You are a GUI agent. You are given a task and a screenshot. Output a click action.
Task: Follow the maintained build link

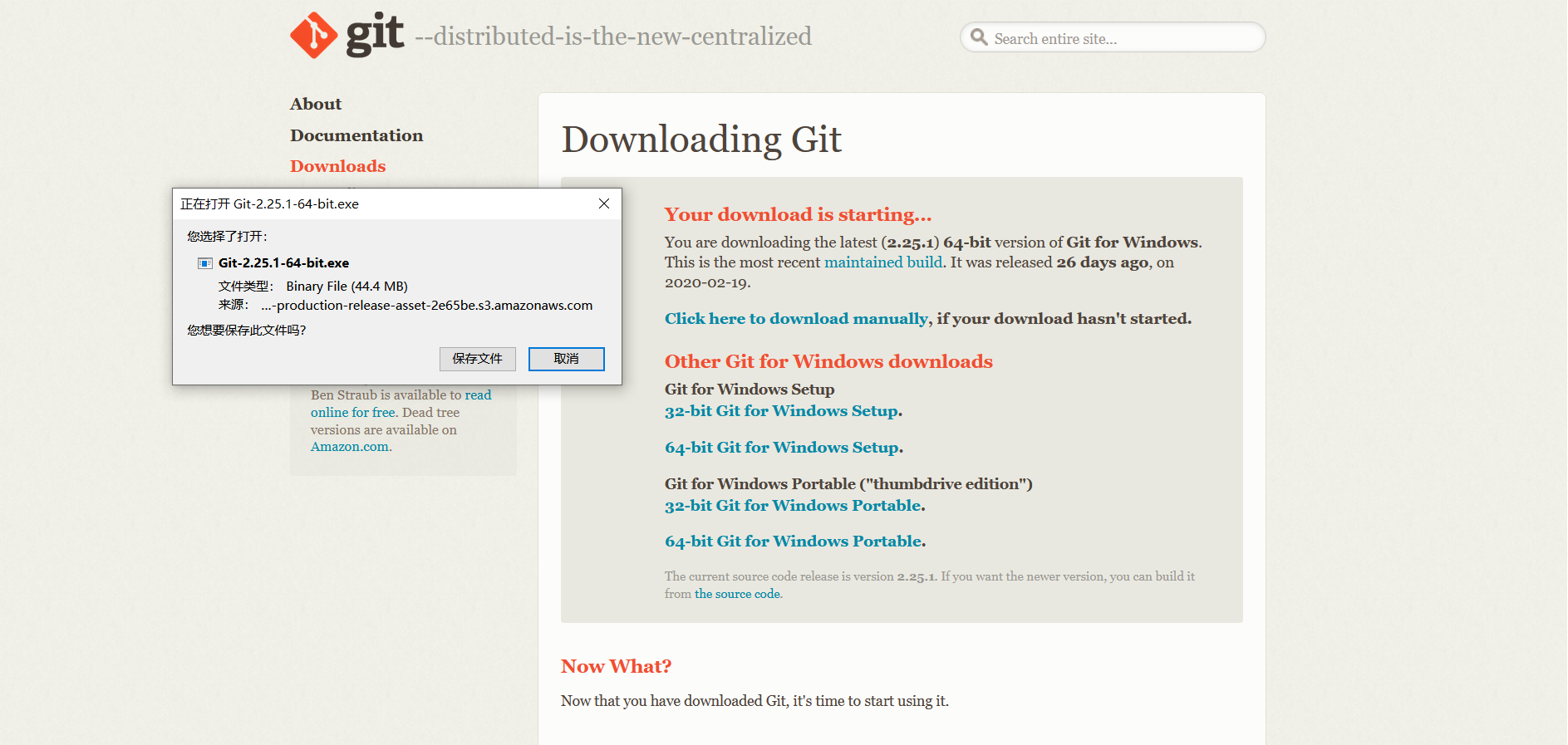(883, 262)
